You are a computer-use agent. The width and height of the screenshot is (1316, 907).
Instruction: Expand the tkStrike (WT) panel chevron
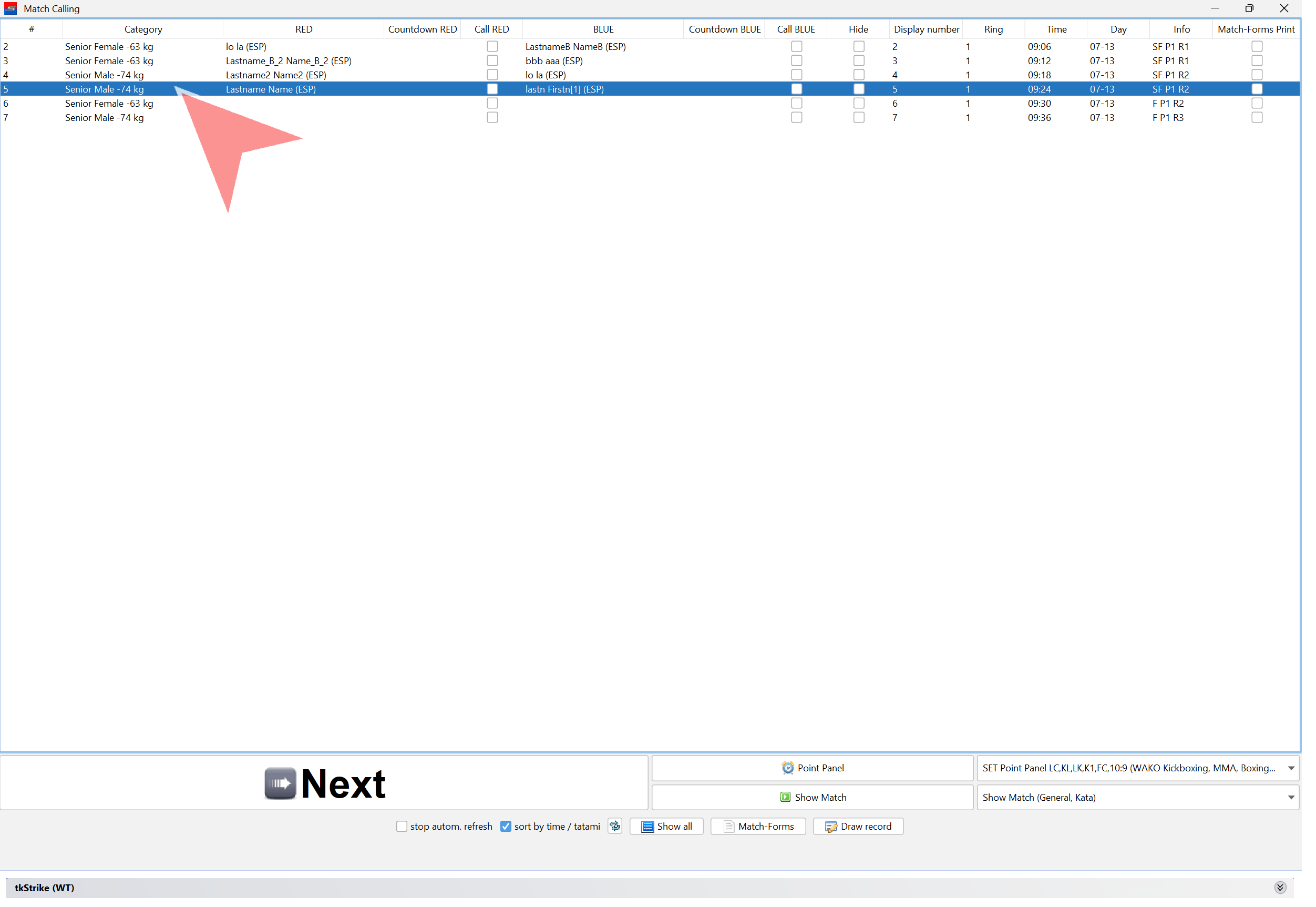click(x=1280, y=887)
